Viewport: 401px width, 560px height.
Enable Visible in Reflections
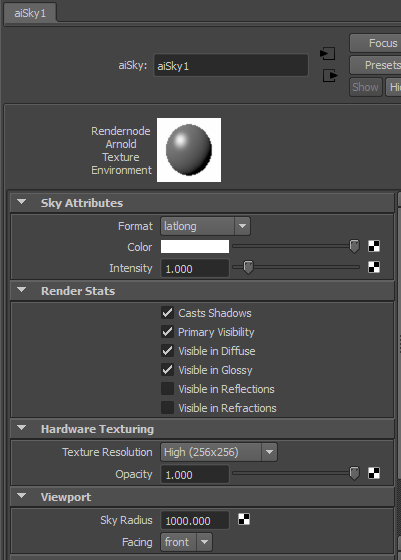click(x=167, y=389)
